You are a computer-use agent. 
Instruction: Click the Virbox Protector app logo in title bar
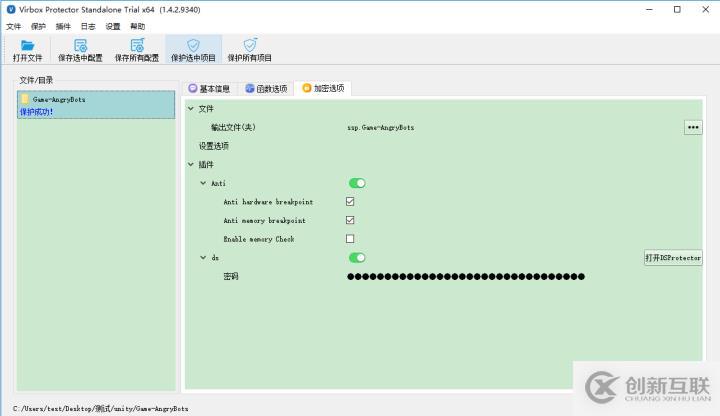(11, 9)
